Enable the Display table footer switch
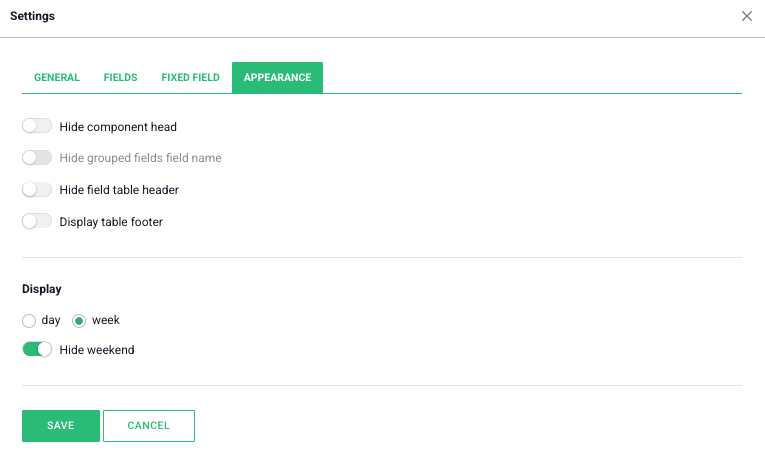Image resolution: width=765 pixels, height=456 pixels. (37, 221)
